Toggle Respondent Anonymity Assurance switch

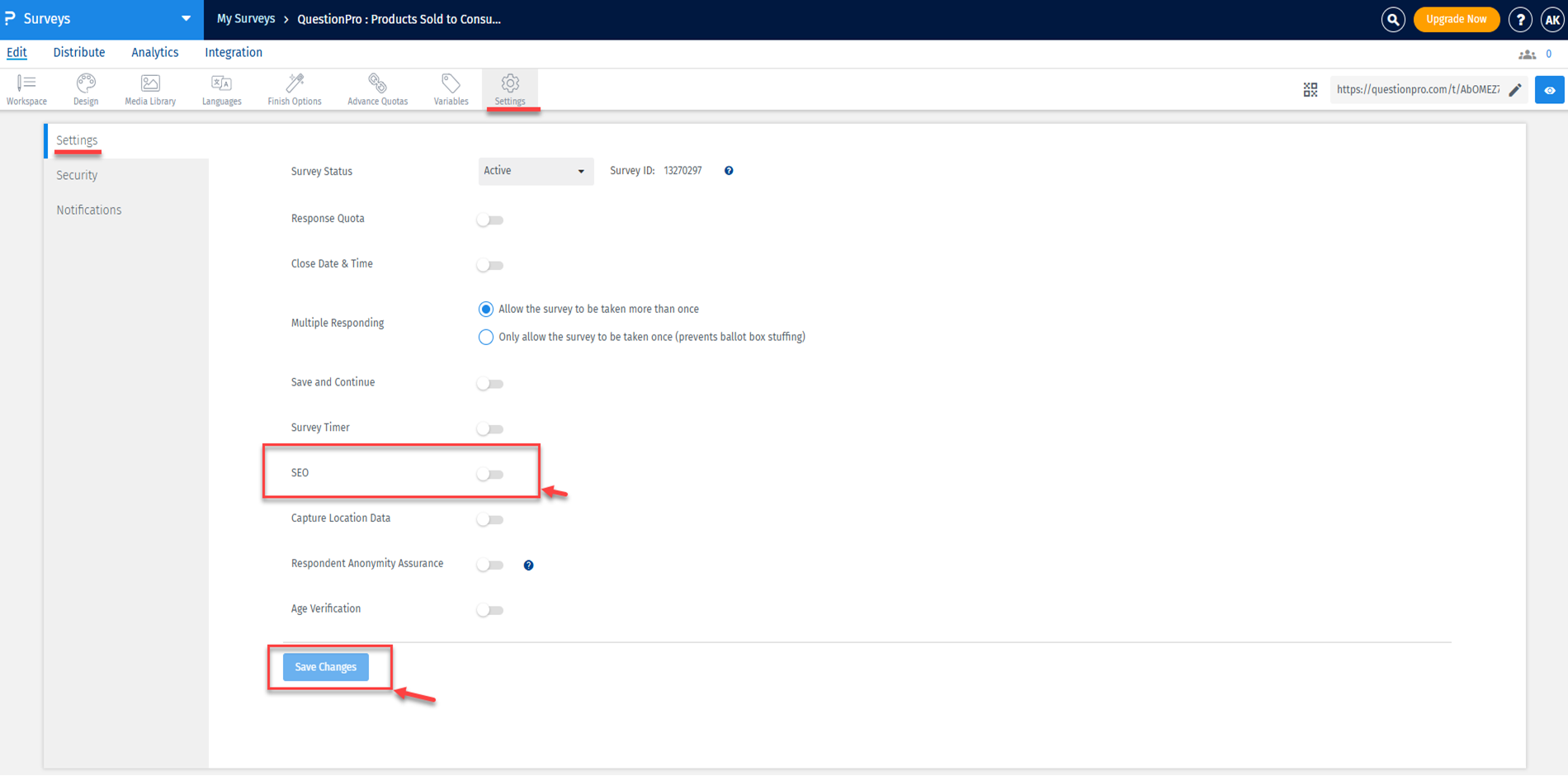tap(490, 565)
